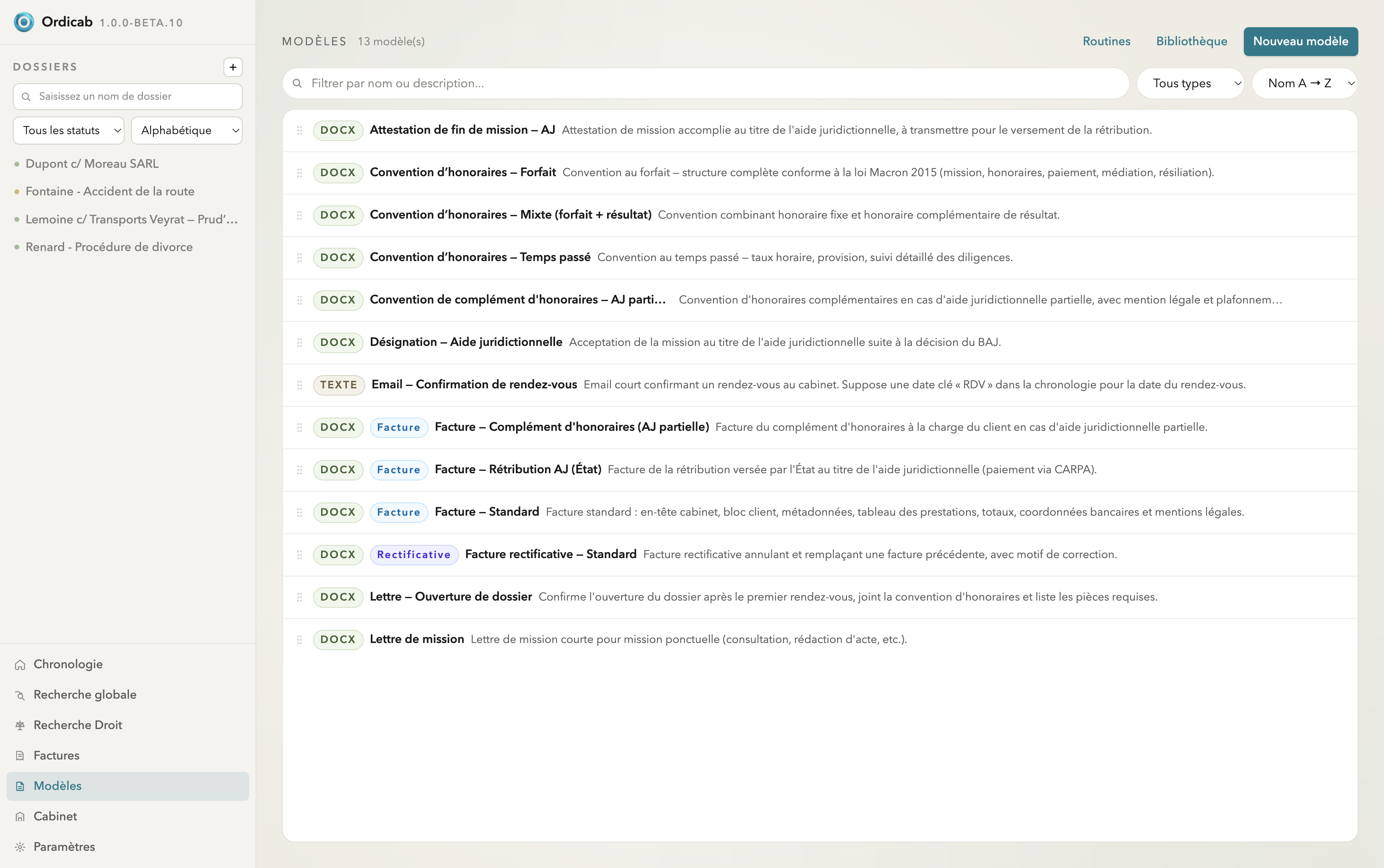Screen dimensions: 1384x868
Task: Click drag handle of Facture Rétribution AJ row
Action: point(299,470)
